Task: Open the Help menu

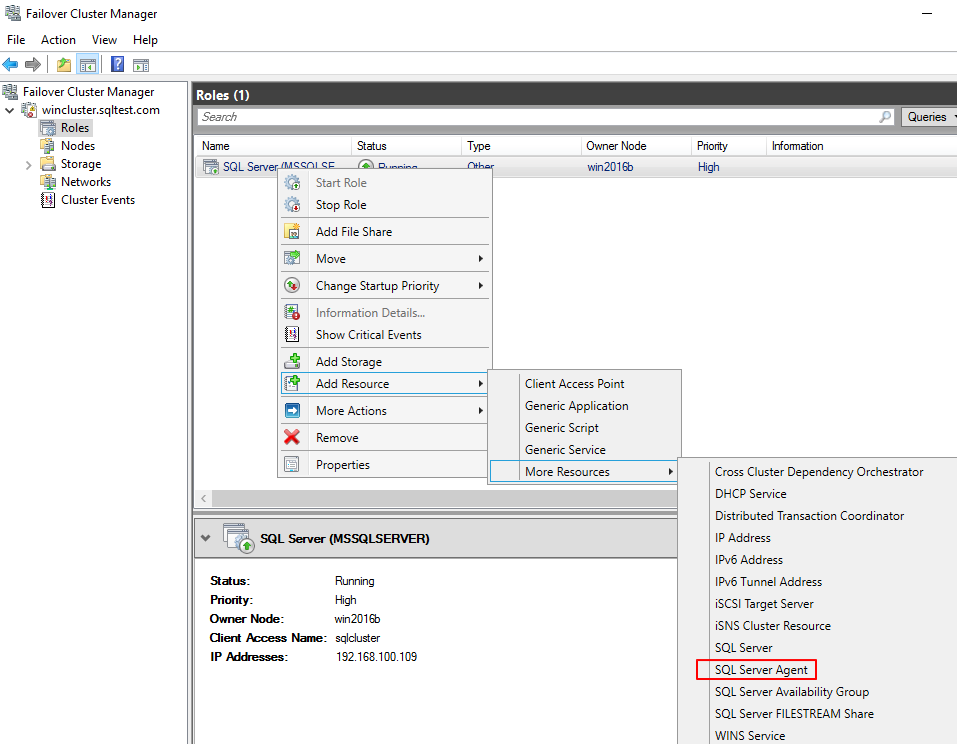Action: pyautogui.click(x=145, y=40)
